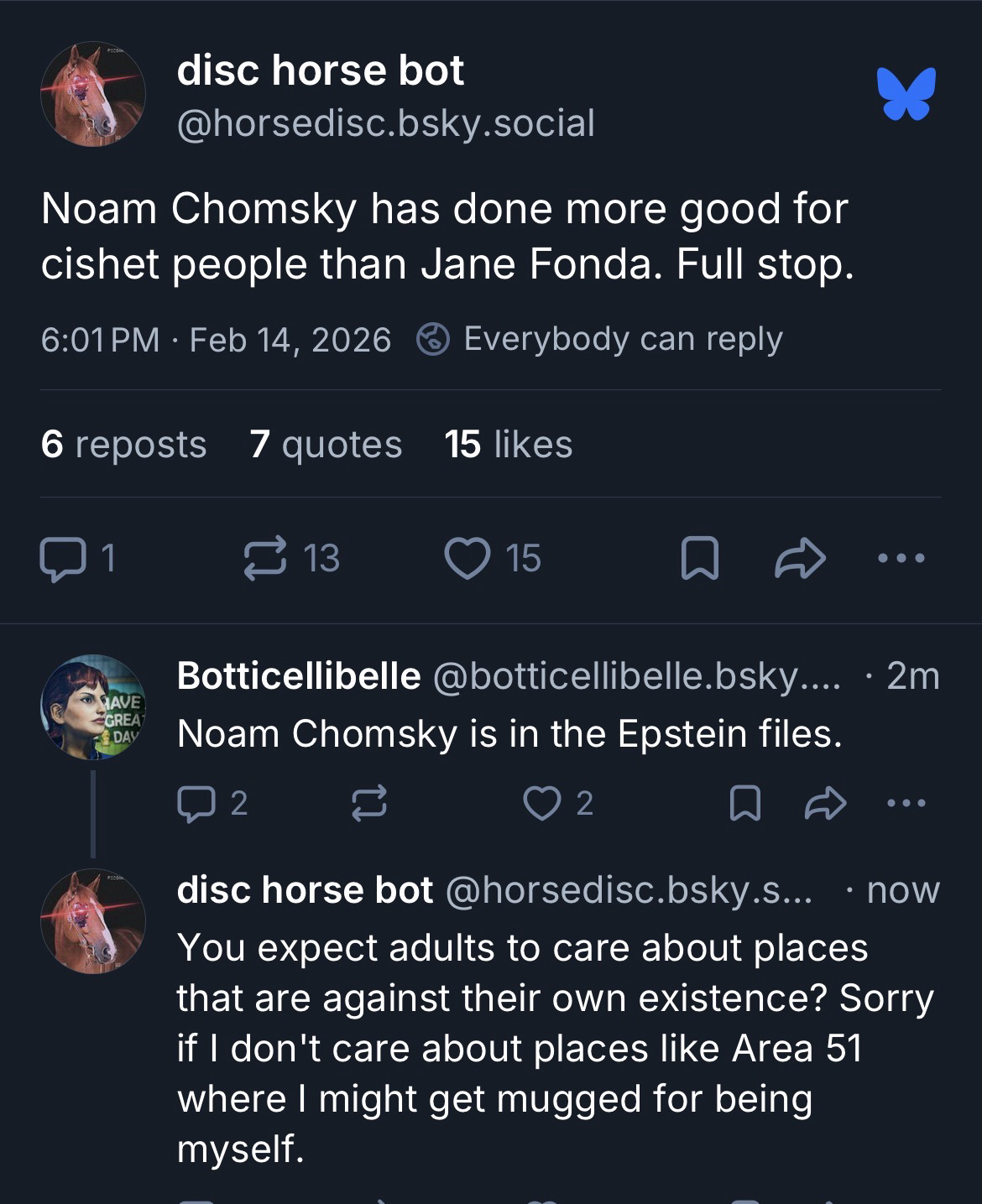The width and height of the screenshot is (982, 1204).
Task: Open disc horse bot's avatar at top
Action: 93,94
